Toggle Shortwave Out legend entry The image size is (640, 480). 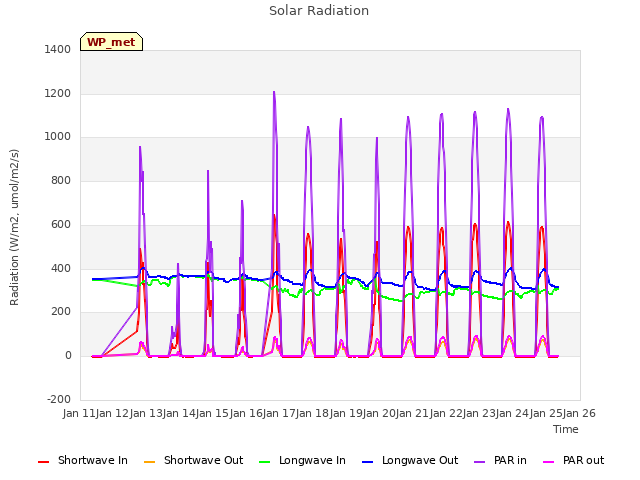(x=193, y=460)
